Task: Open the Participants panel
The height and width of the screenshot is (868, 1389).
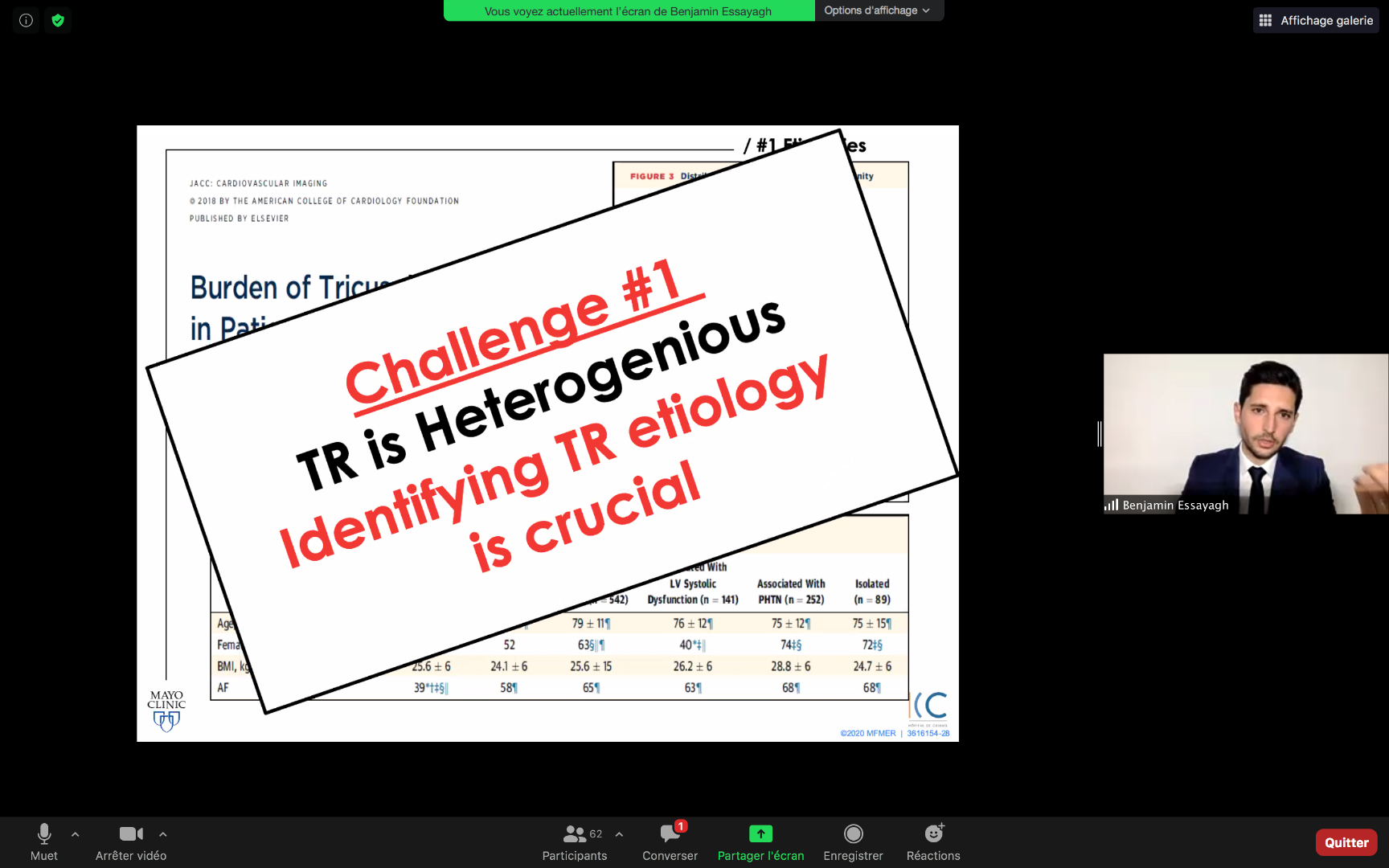Action: tap(575, 842)
